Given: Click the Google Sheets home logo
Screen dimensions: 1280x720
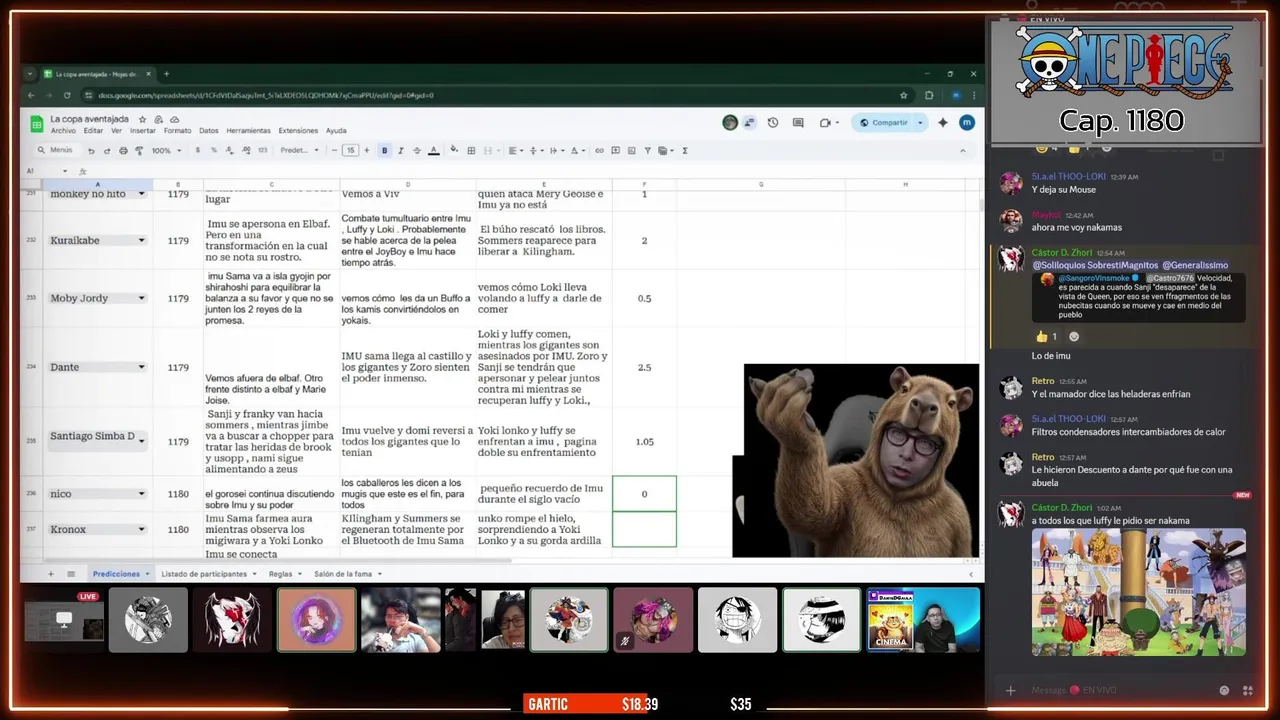Looking at the screenshot, I should [35, 124].
